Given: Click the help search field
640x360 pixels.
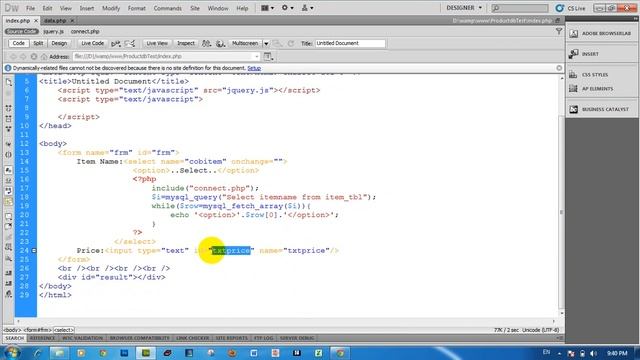Looking at the screenshot, I should click(520, 8).
